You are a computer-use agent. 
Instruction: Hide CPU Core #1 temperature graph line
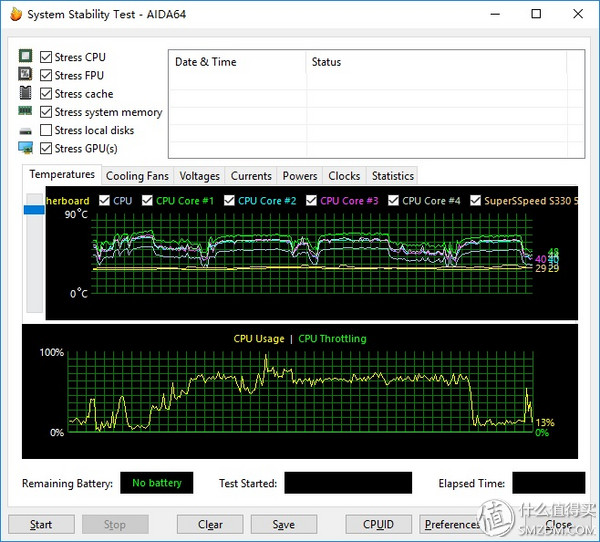147,201
